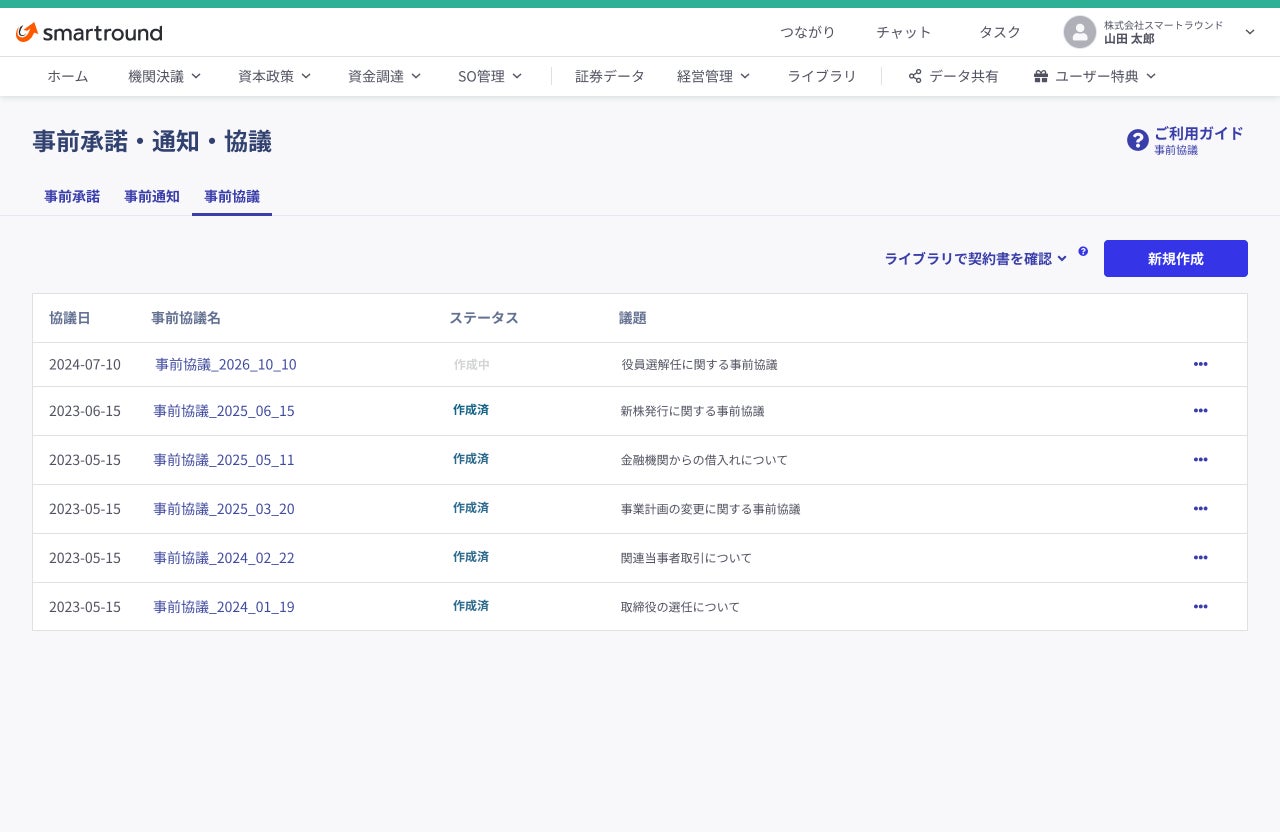
Task: Open more options for 事前協議_2026_10_10 row
Action: (1200, 364)
